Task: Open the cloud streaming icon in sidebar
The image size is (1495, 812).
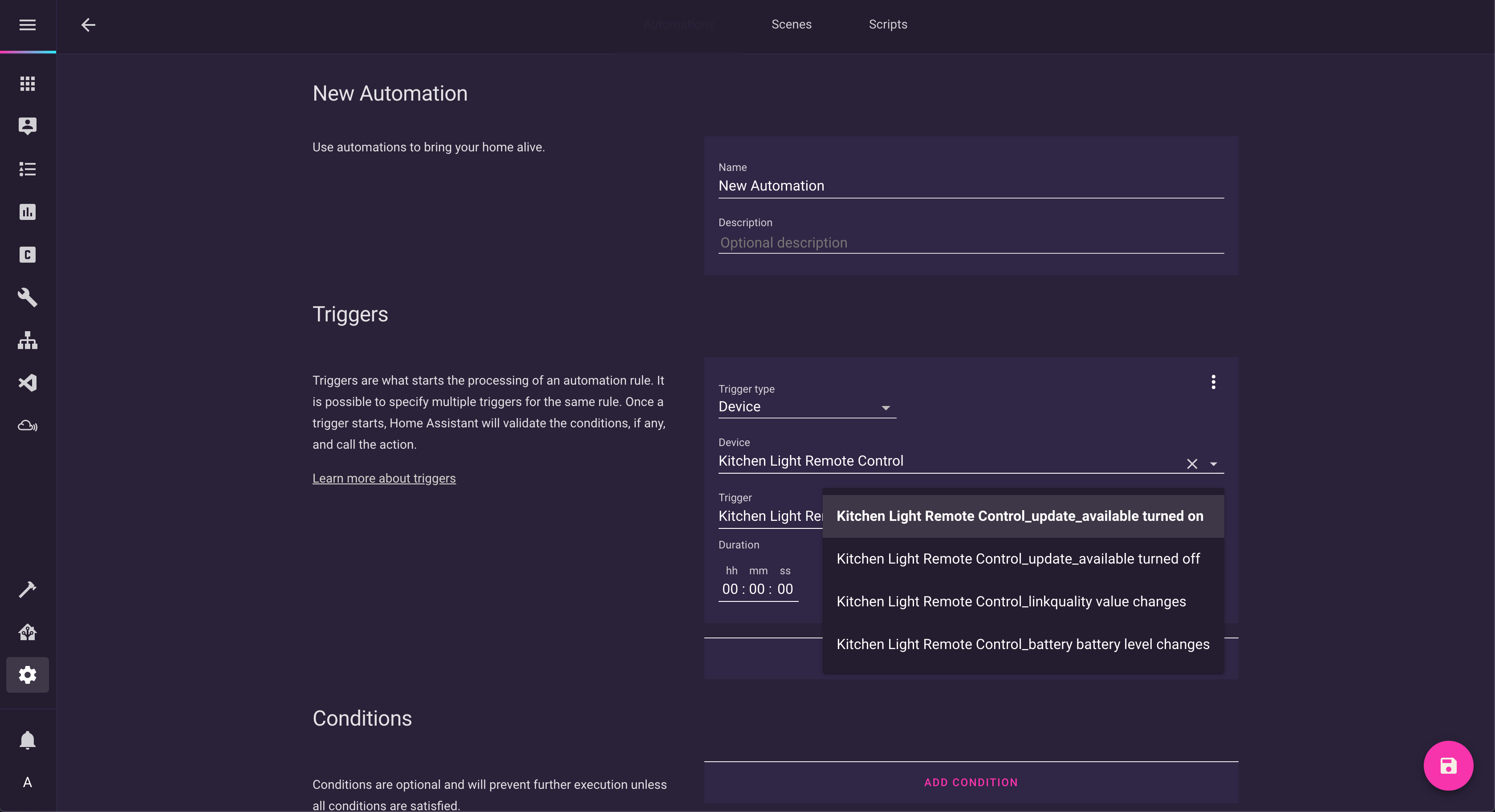Action: click(x=27, y=426)
